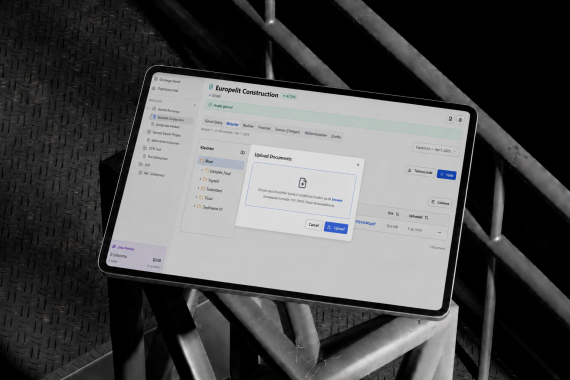Expand the Submitted folder arrow
570x380 pixels.
pyautogui.click(x=198, y=188)
